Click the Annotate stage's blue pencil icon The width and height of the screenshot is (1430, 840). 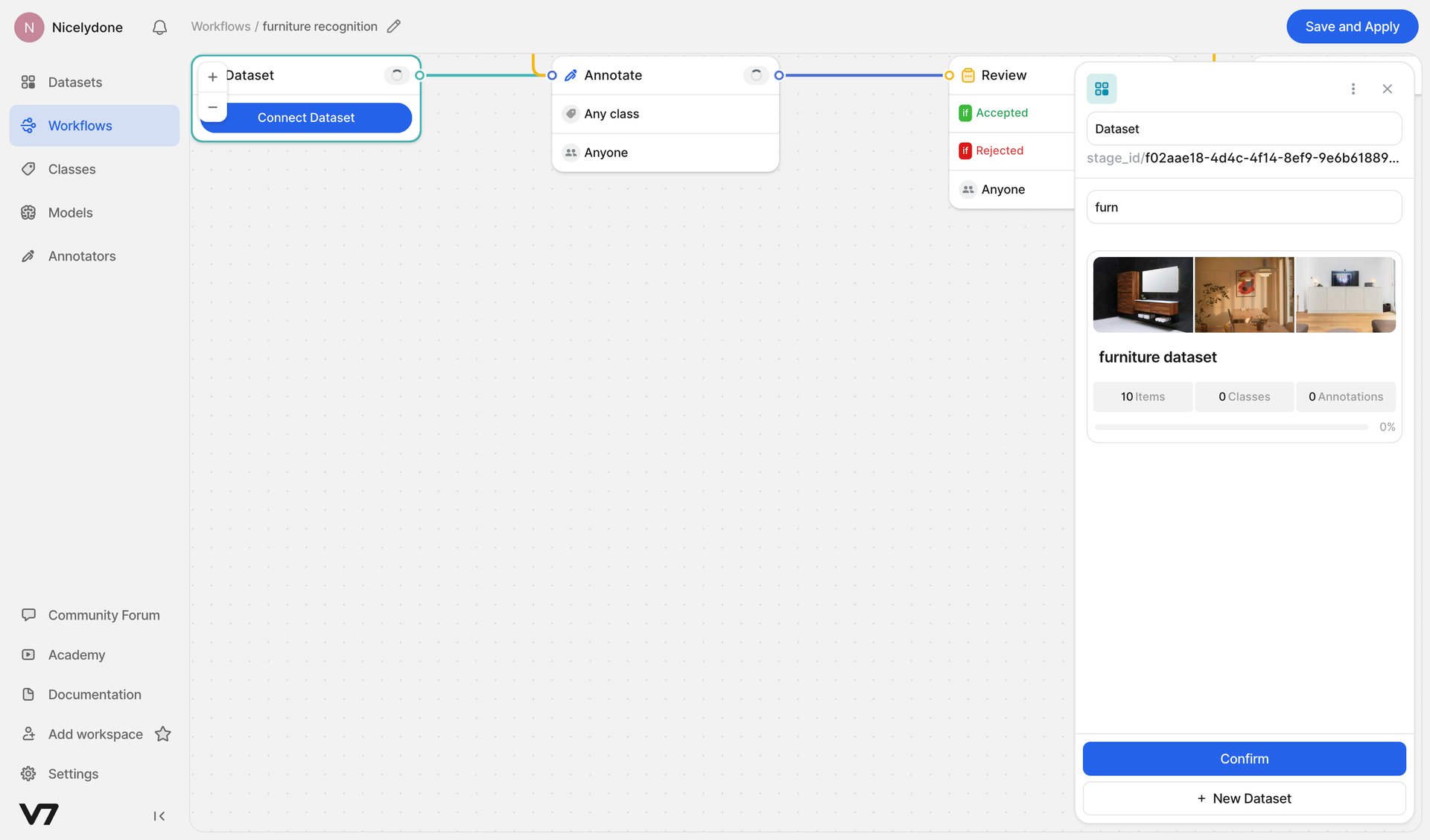[571, 74]
